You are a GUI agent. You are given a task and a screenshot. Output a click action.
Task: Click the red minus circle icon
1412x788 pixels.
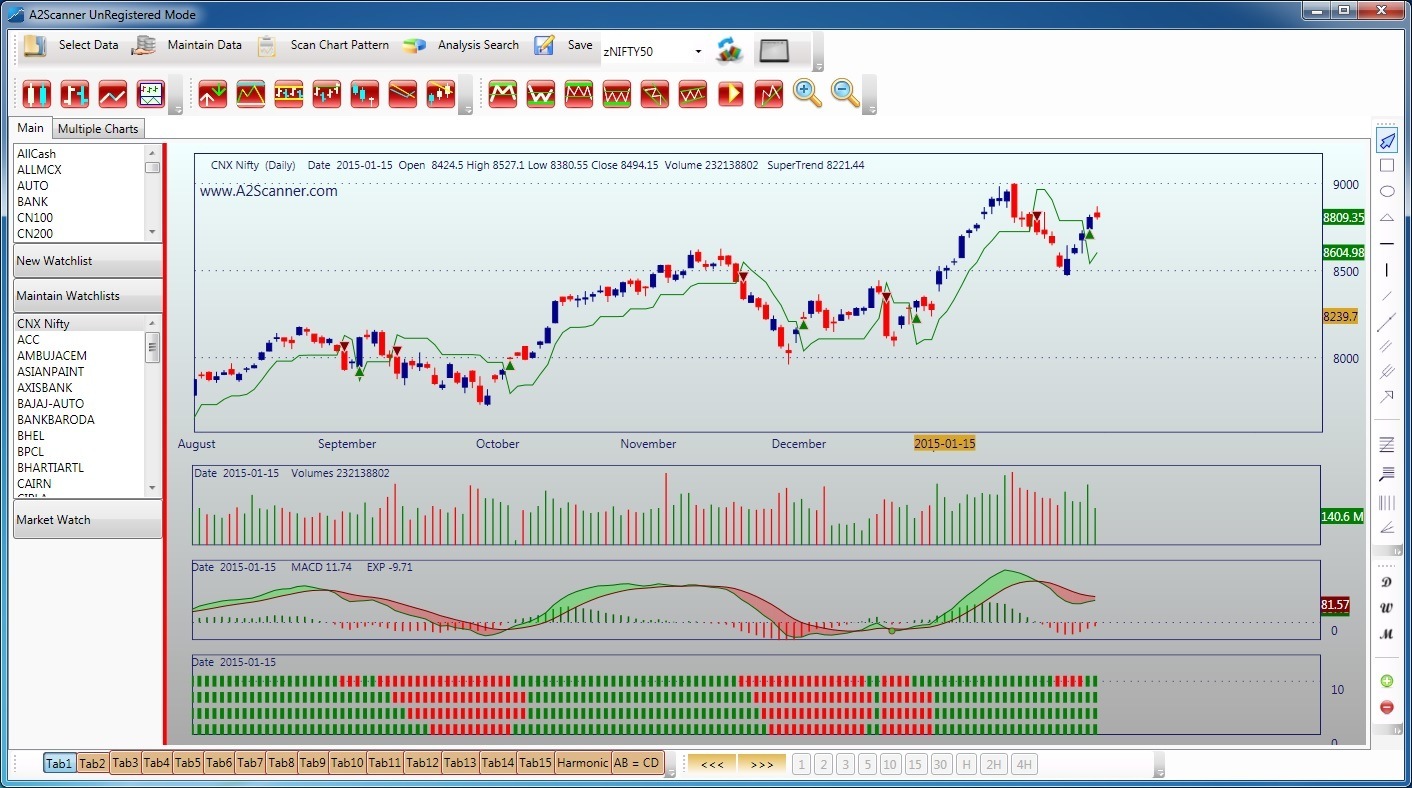(1387, 707)
